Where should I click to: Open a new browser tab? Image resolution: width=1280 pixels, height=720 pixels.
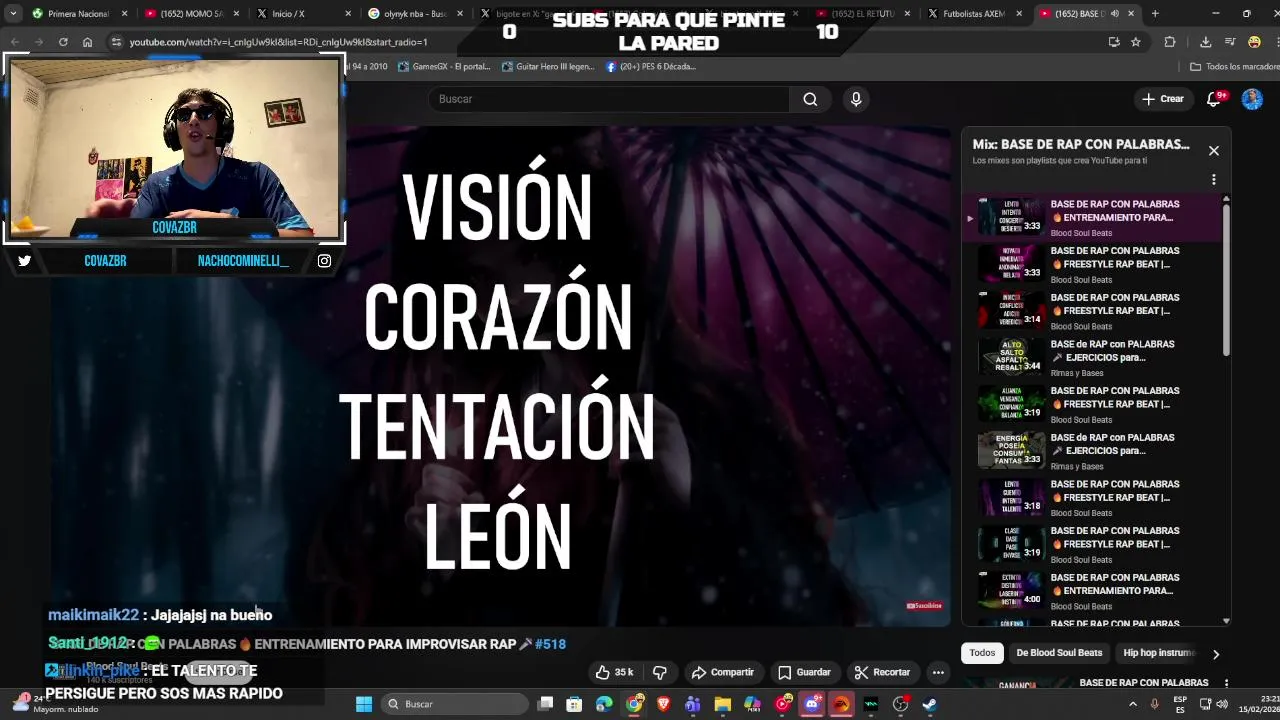(x=1155, y=14)
